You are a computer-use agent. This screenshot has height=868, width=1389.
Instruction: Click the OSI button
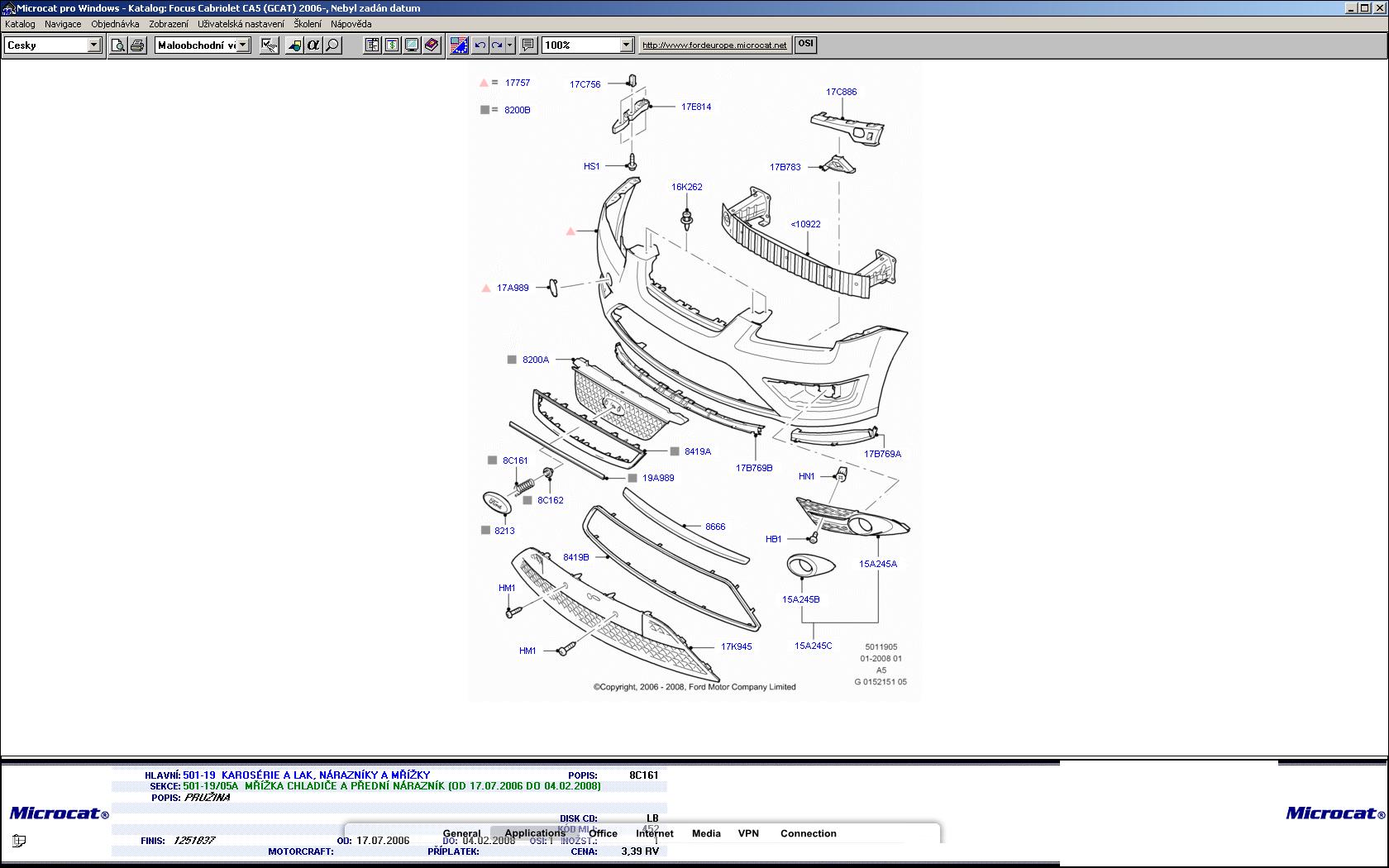805,44
